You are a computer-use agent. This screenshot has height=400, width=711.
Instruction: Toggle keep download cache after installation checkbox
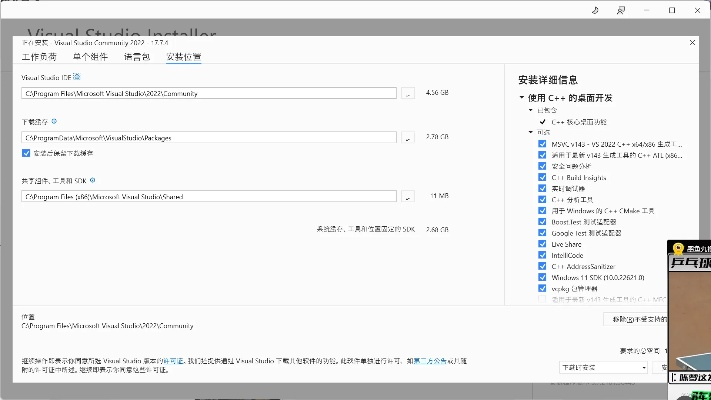[26, 153]
